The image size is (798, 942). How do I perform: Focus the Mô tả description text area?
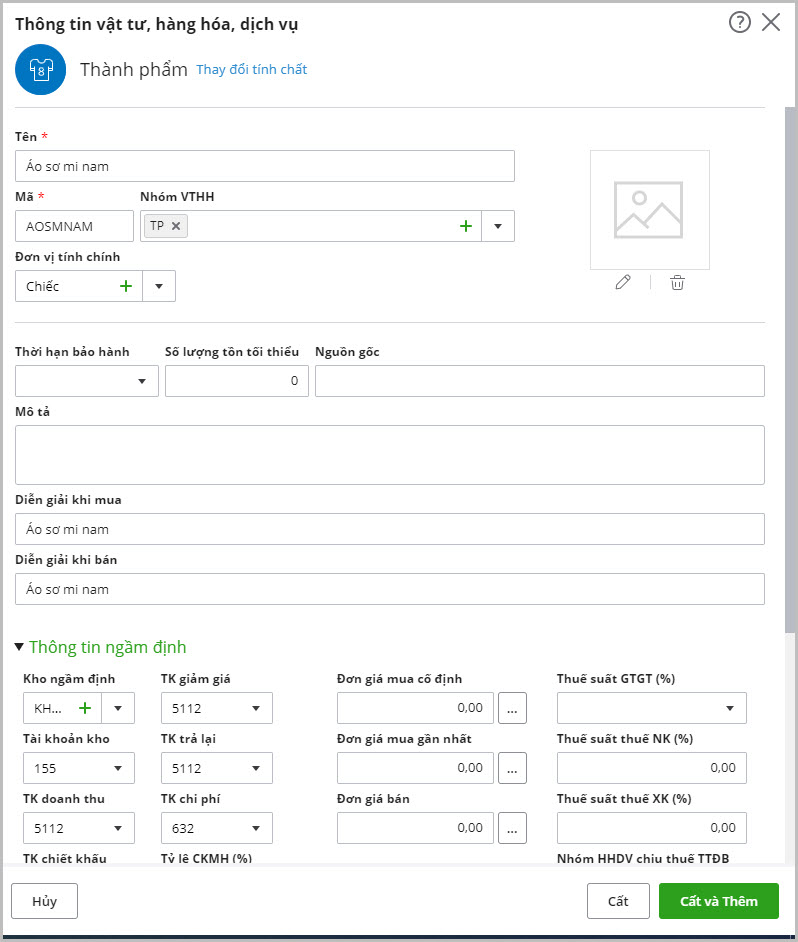point(390,455)
